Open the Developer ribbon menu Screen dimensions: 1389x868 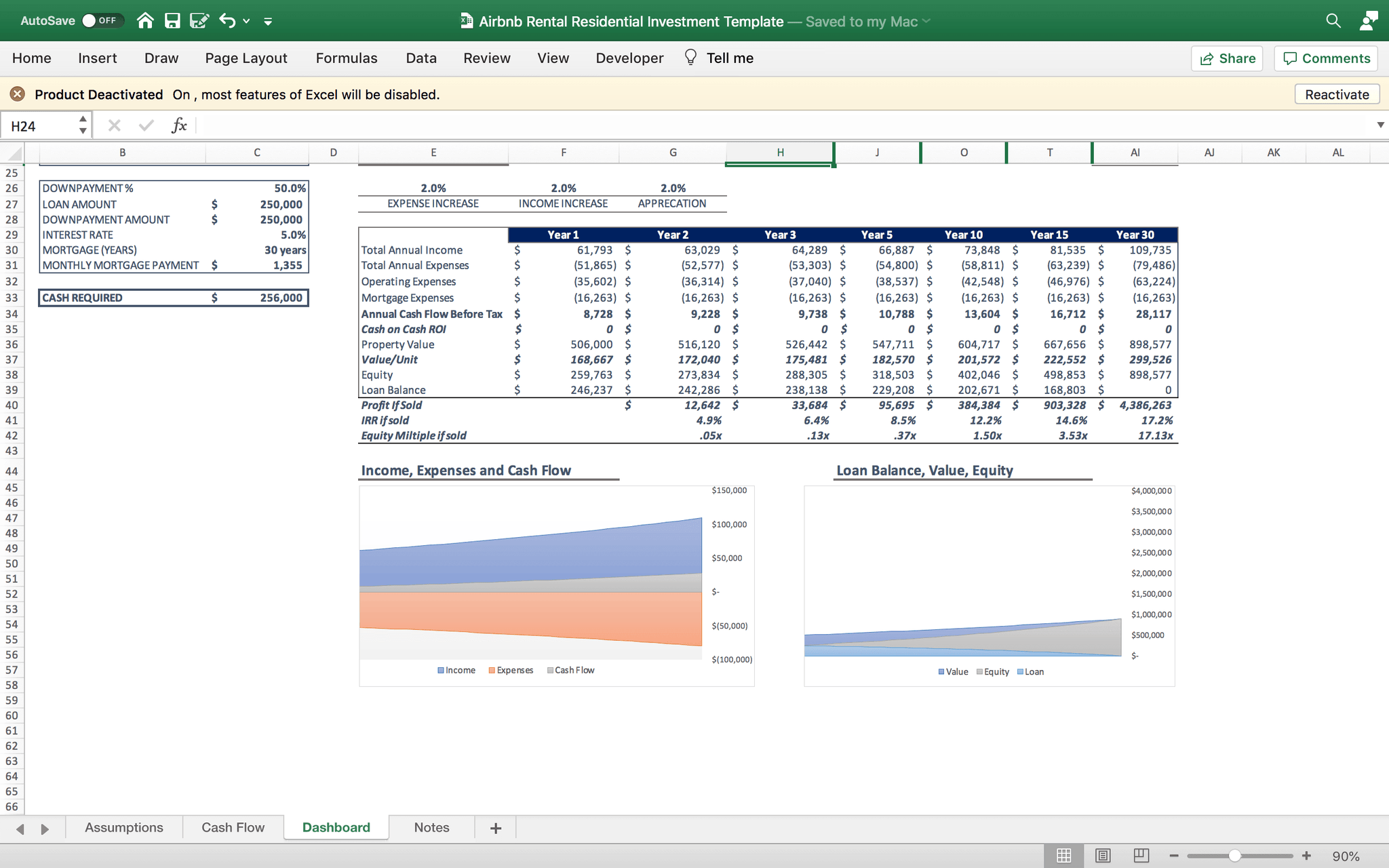click(x=630, y=57)
